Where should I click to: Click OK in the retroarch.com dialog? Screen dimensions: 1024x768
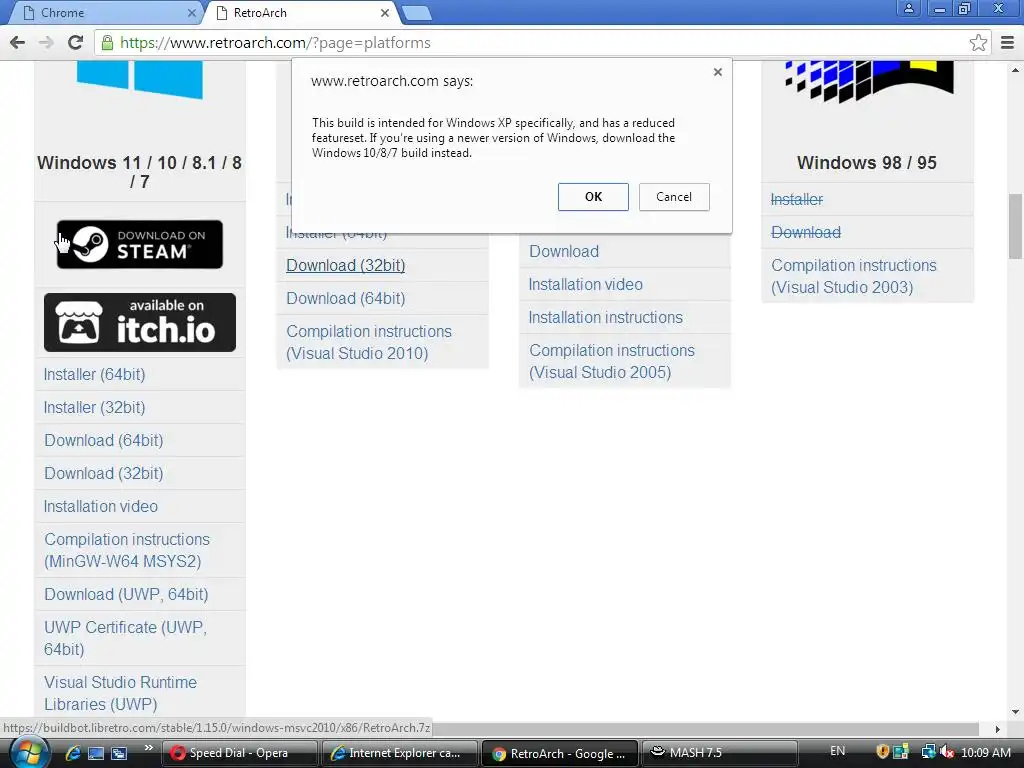[x=593, y=197]
